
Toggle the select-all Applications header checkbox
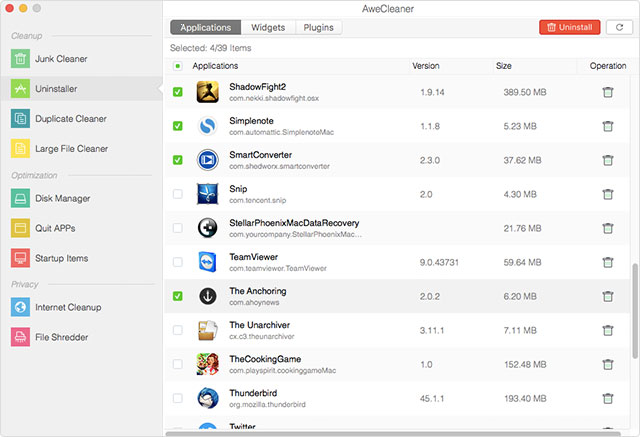[178, 66]
